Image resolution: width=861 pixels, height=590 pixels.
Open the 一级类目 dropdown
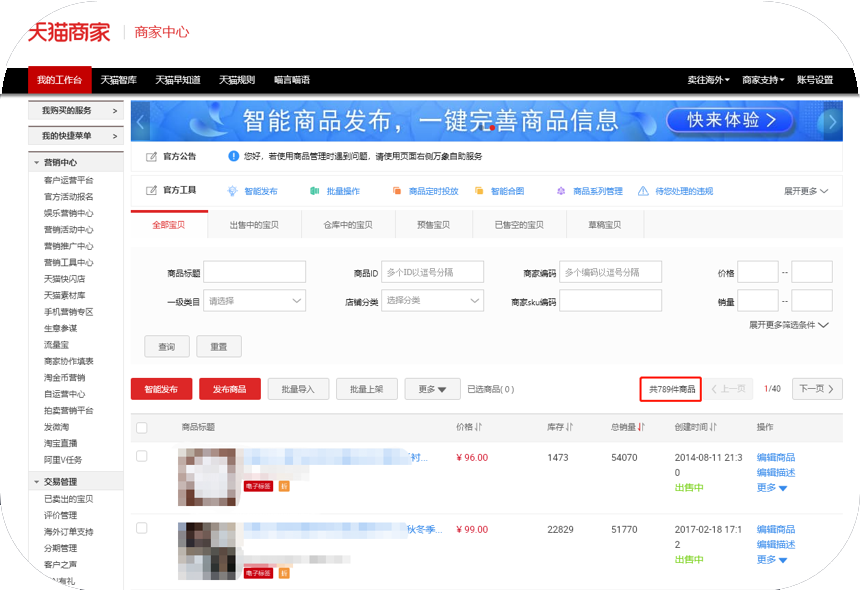tap(254, 300)
